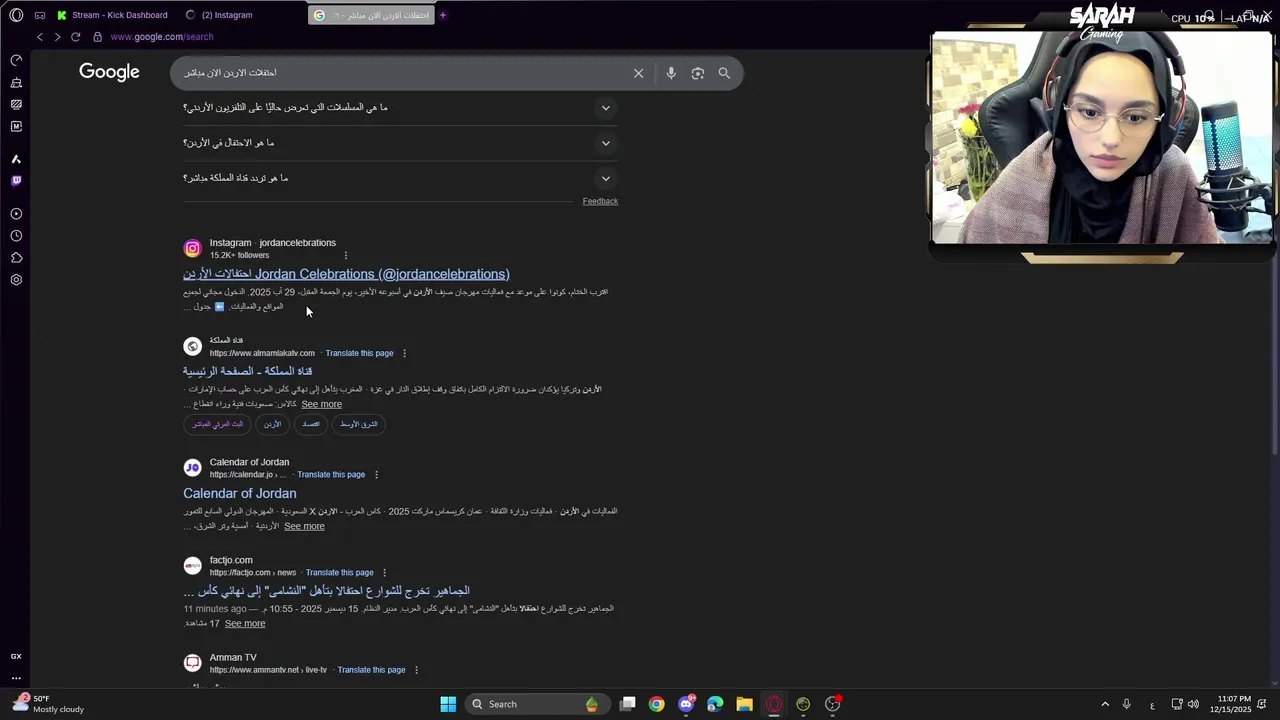Open sidebar three-dots more options
This screenshot has height=720, width=1280.
tap(16, 678)
